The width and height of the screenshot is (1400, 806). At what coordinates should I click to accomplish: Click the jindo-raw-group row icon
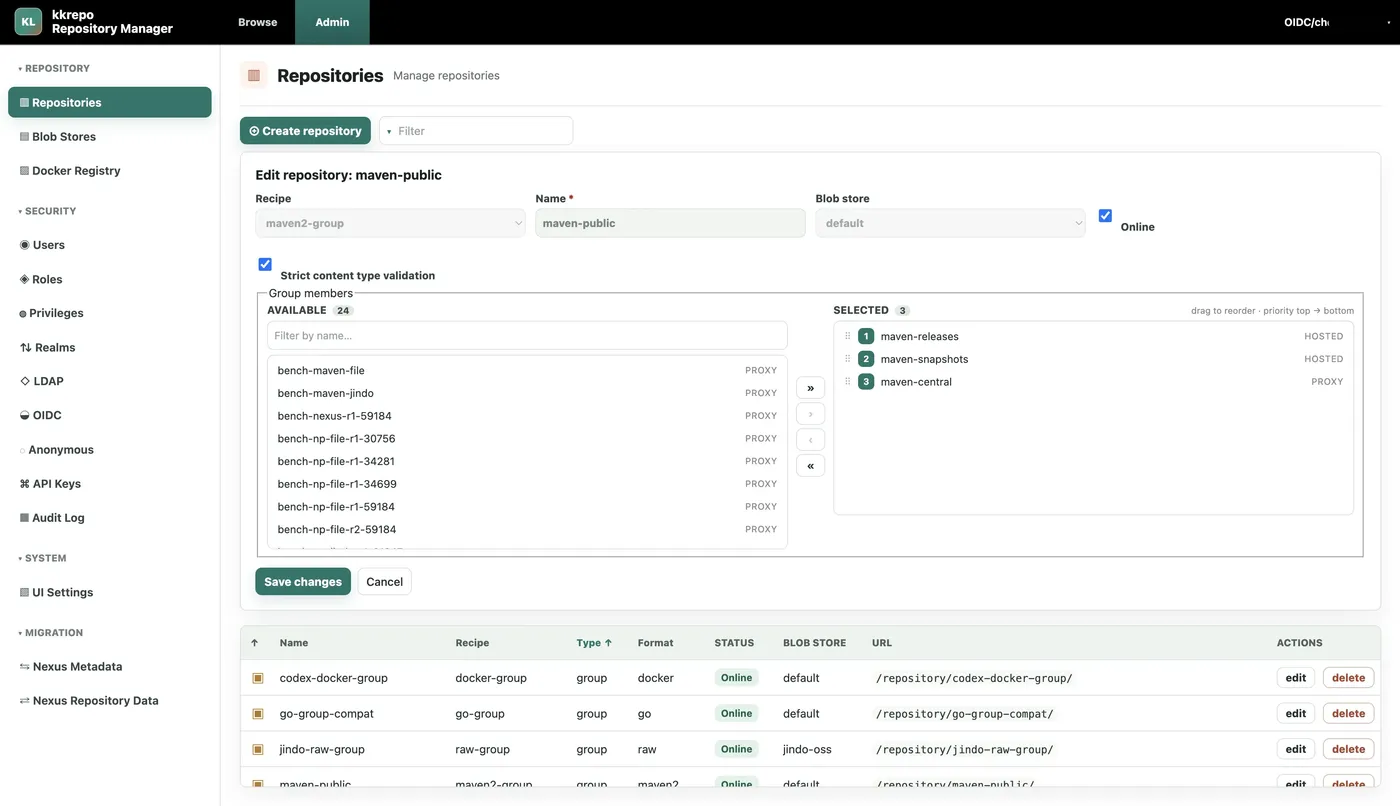[x=258, y=749]
